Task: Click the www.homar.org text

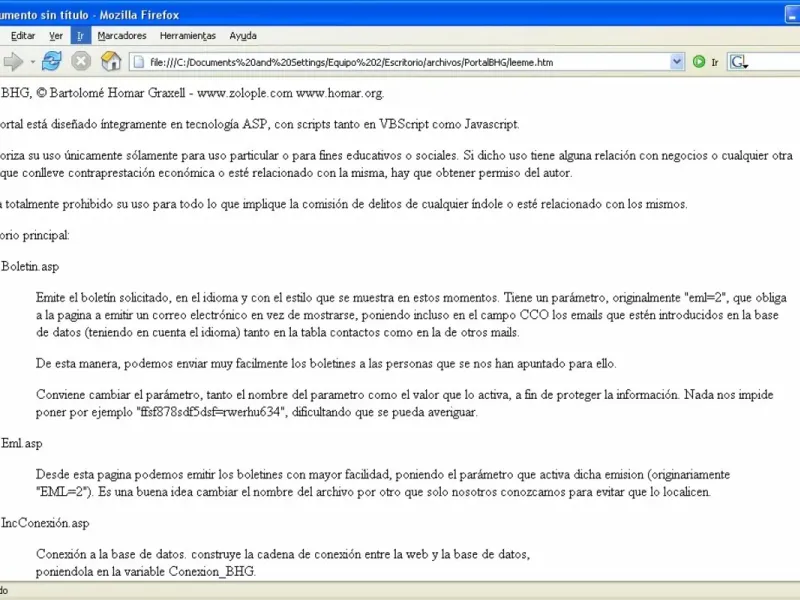Action: pyautogui.click(x=340, y=93)
